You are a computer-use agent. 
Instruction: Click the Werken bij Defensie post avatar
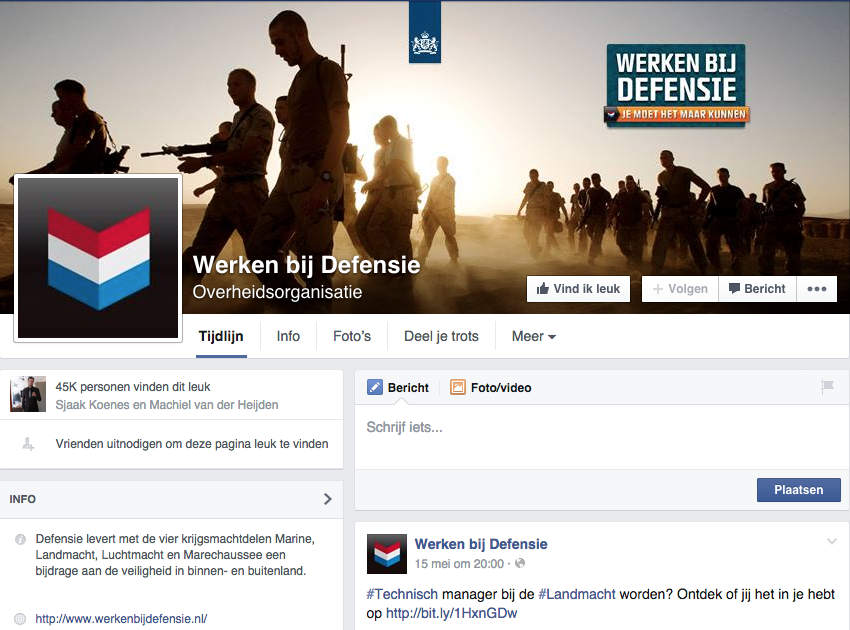click(387, 554)
